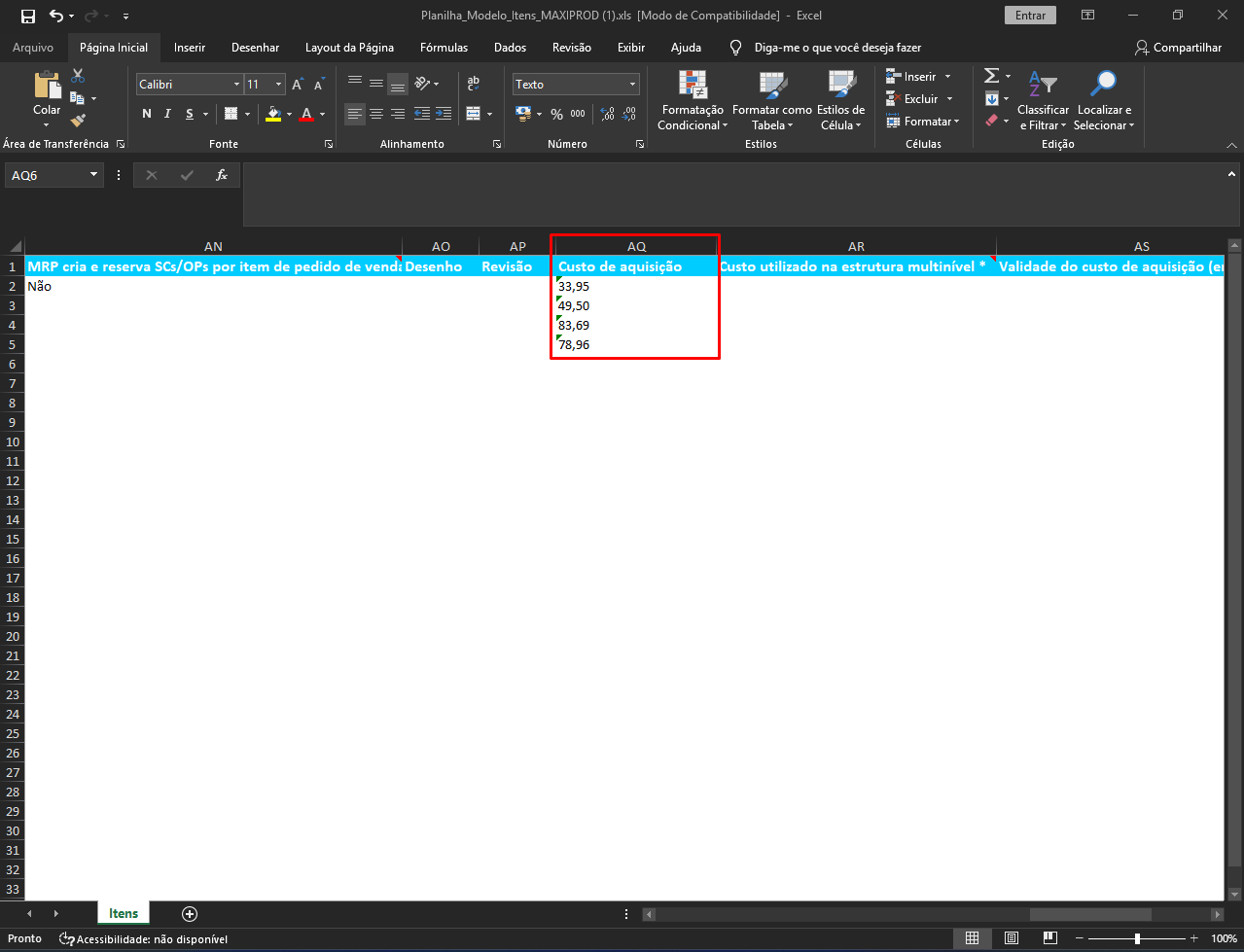Click Inserir in the Células group
This screenshot has height=952, width=1244.
pos(919,76)
